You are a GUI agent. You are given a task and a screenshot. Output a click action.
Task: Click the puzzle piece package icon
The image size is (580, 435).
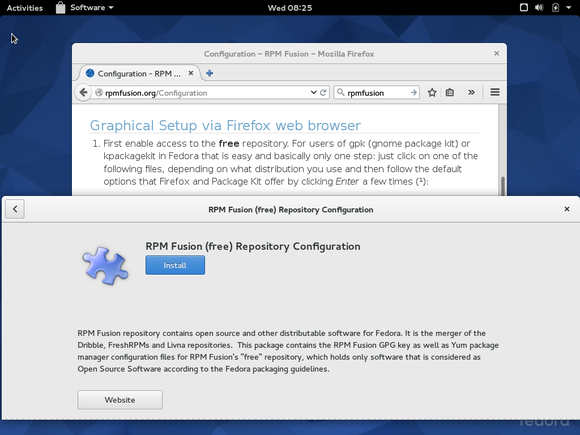pos(105,266)
